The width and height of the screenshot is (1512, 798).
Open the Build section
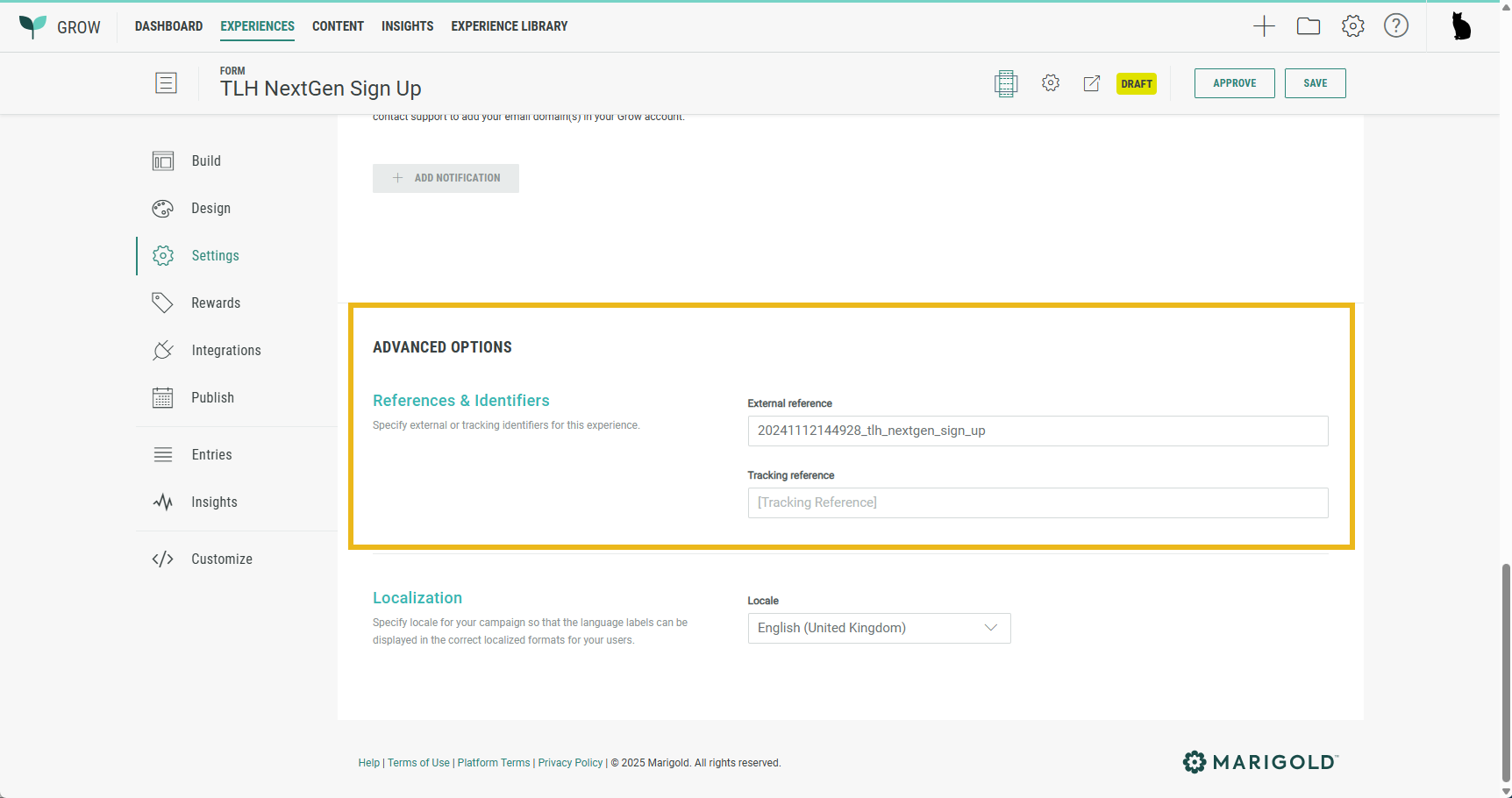206,161
